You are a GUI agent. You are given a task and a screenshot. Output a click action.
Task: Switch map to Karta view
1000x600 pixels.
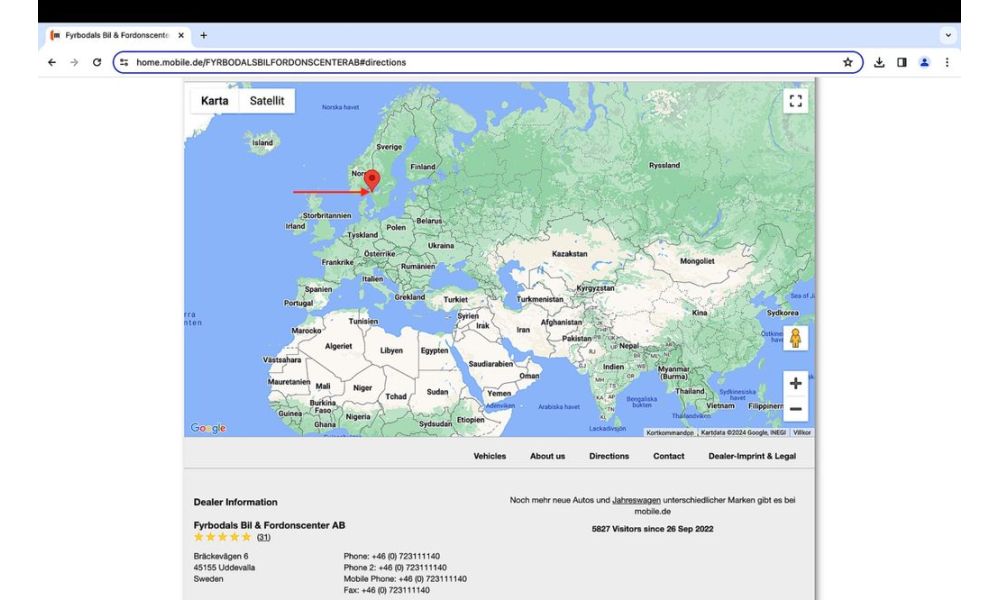[214, 101]
